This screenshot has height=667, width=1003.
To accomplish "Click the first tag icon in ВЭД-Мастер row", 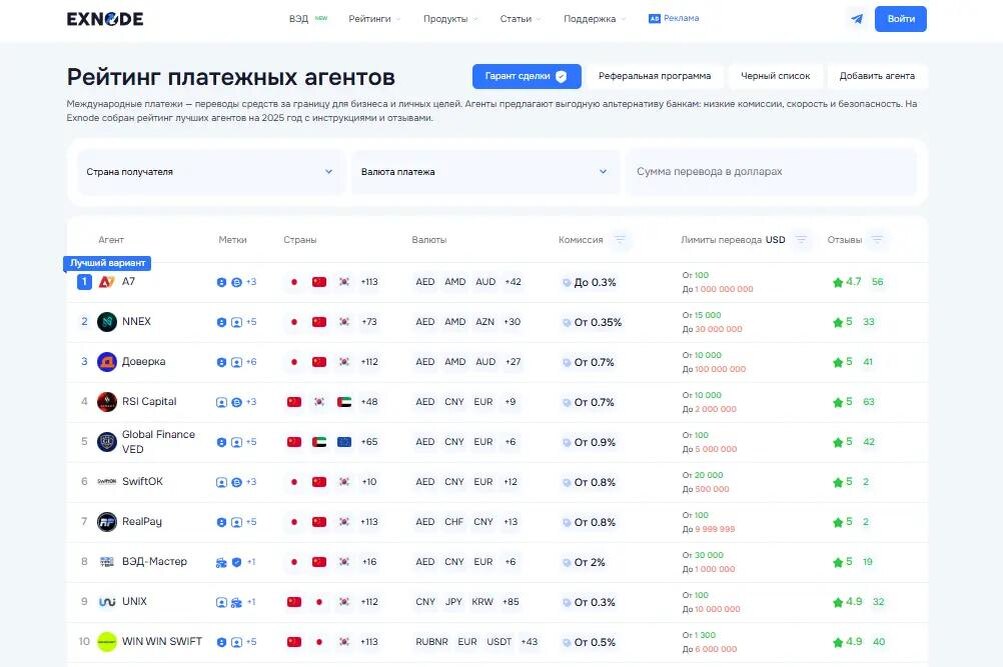I will coord(221,562).
